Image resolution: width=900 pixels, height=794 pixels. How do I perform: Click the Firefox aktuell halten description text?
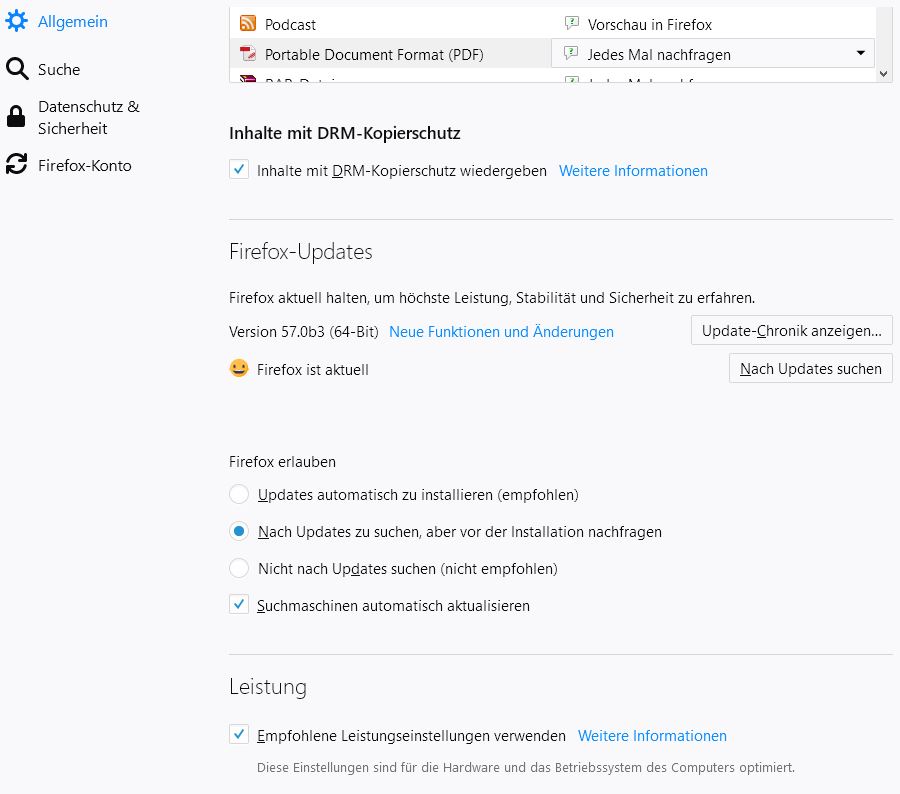coord(492,298)
